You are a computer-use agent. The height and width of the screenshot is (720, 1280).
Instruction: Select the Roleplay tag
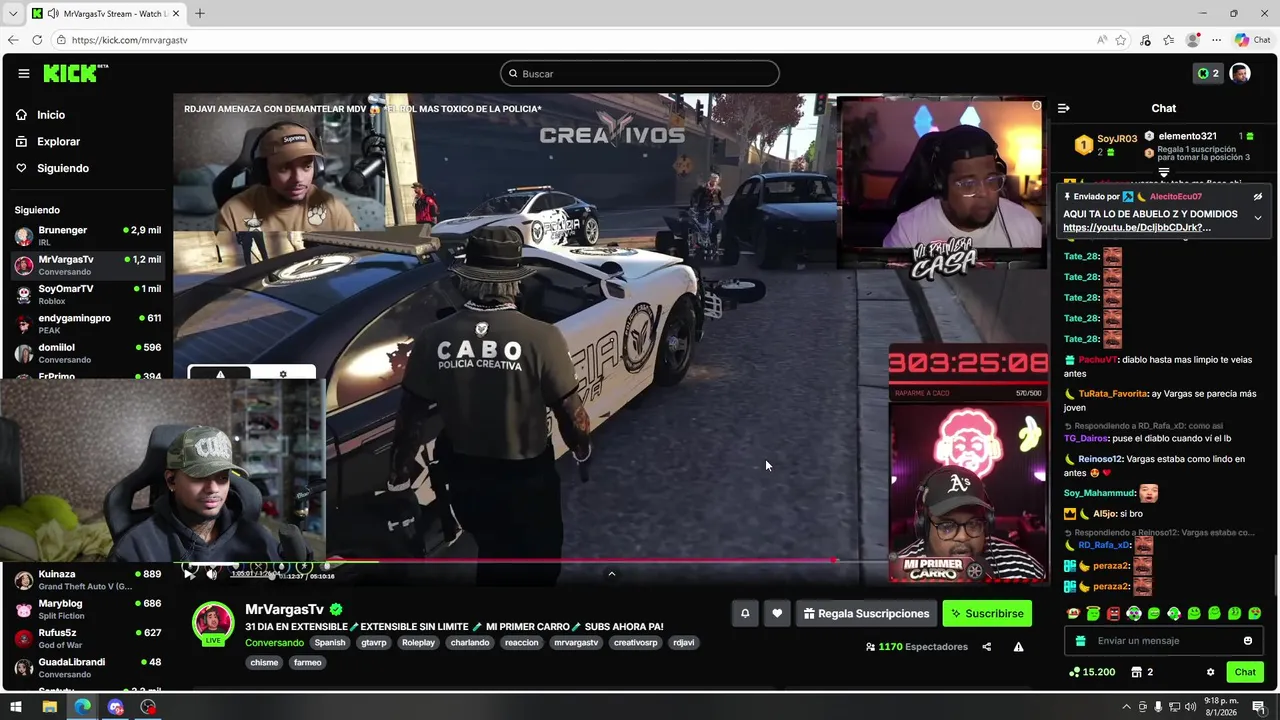[x=418, y=643]
